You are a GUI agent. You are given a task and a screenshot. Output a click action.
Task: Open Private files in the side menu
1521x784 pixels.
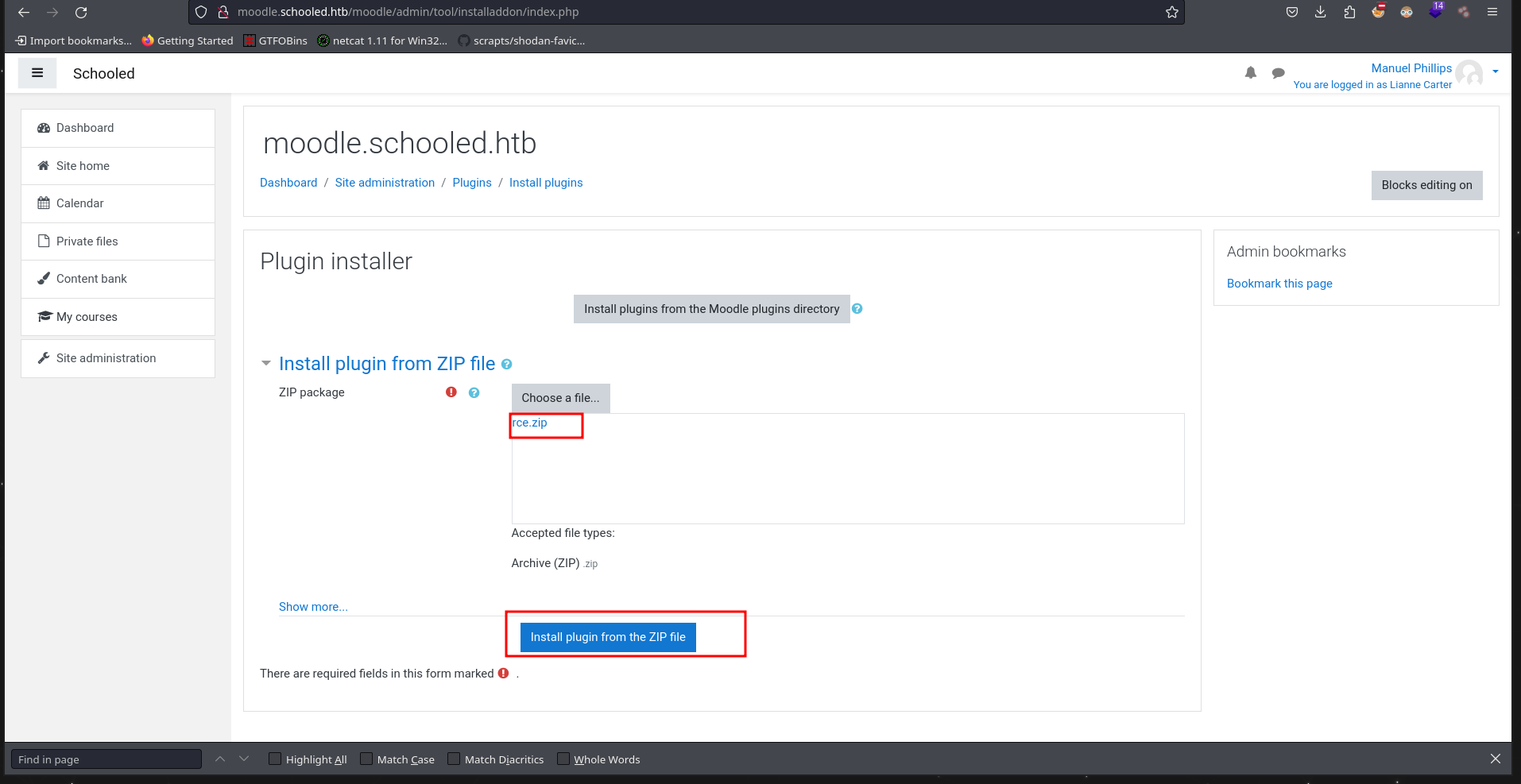tap(118, 241)
